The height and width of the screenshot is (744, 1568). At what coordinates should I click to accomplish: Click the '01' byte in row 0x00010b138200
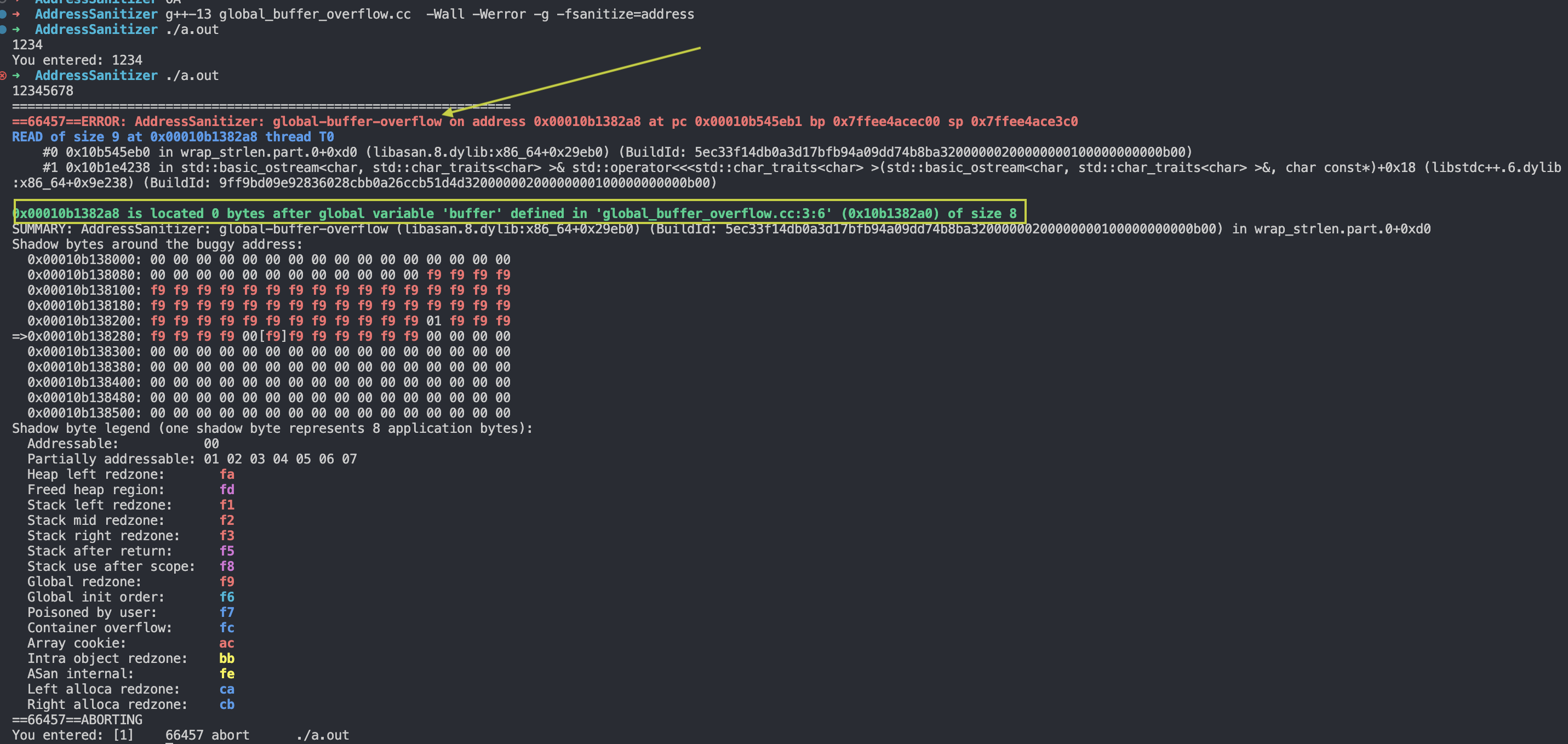pos(434,321)
